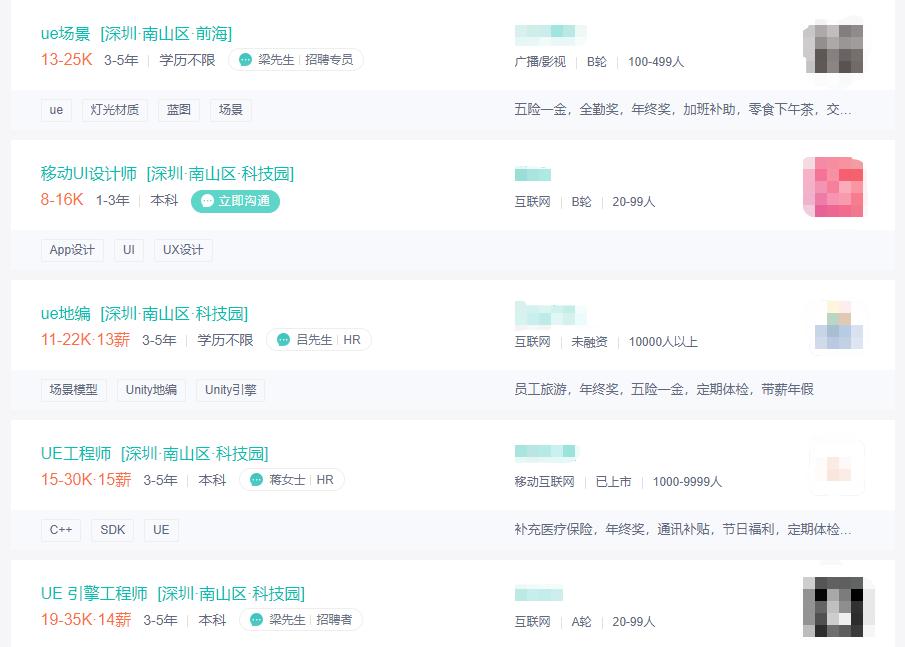Click the chat bubble icon beside 蒋女士·HR

coord(255,479)
